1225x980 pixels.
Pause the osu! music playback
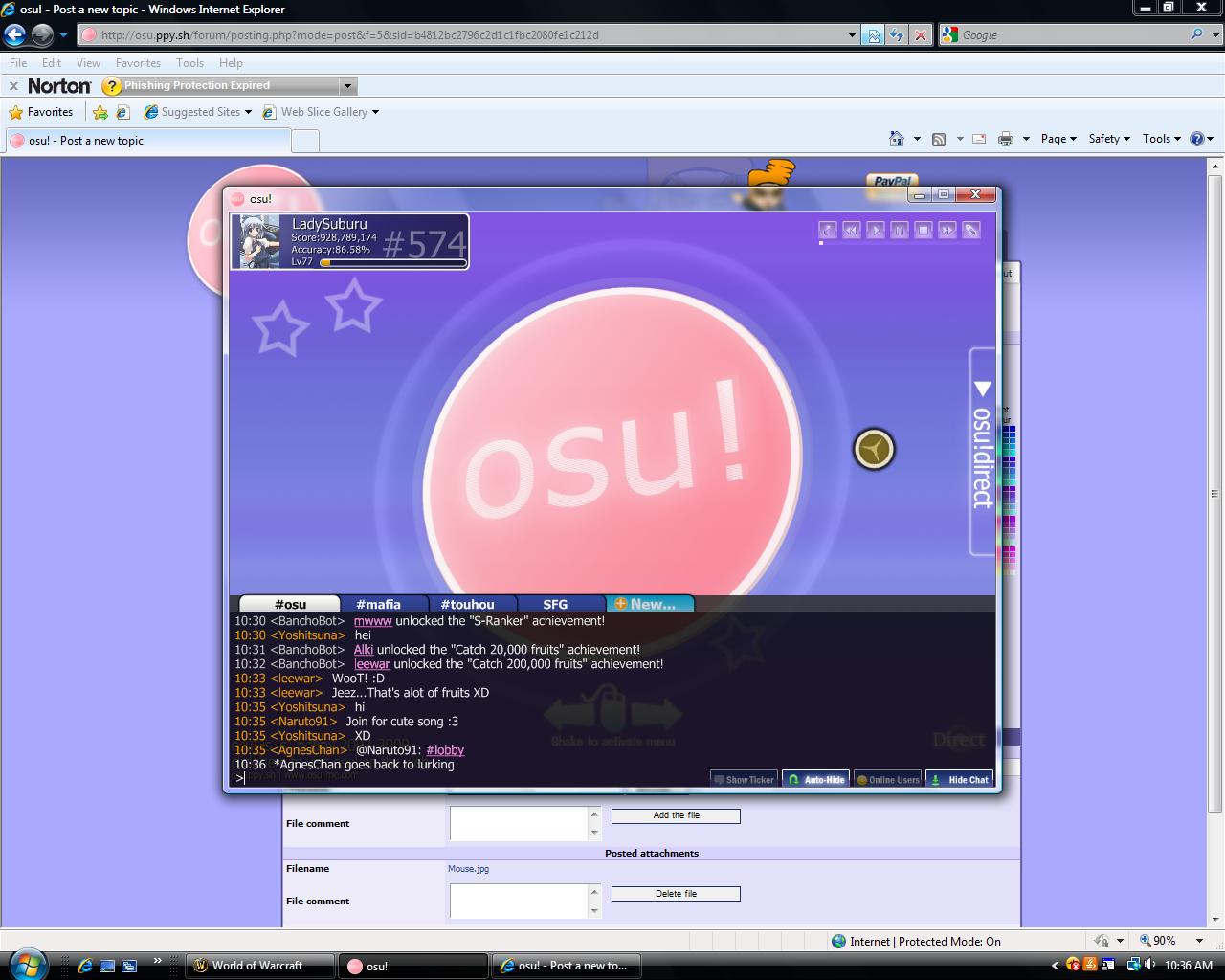[x=899, y=230]
